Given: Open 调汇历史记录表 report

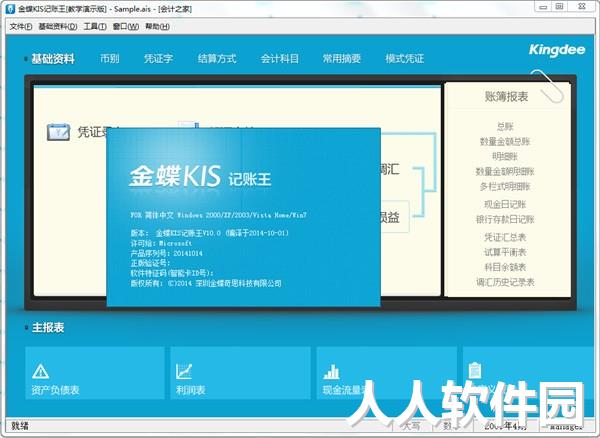Looking at the screenshot, I should tap(505, 282).
